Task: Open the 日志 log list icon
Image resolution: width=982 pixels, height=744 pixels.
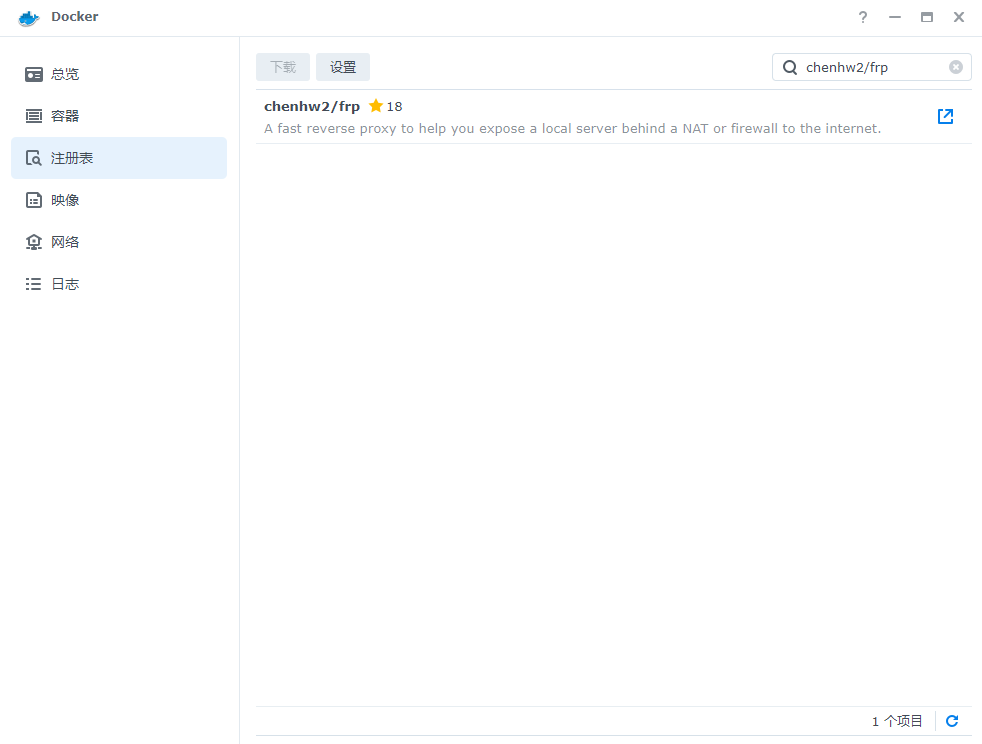Action: pyautogui.click(x=34, y=284)
